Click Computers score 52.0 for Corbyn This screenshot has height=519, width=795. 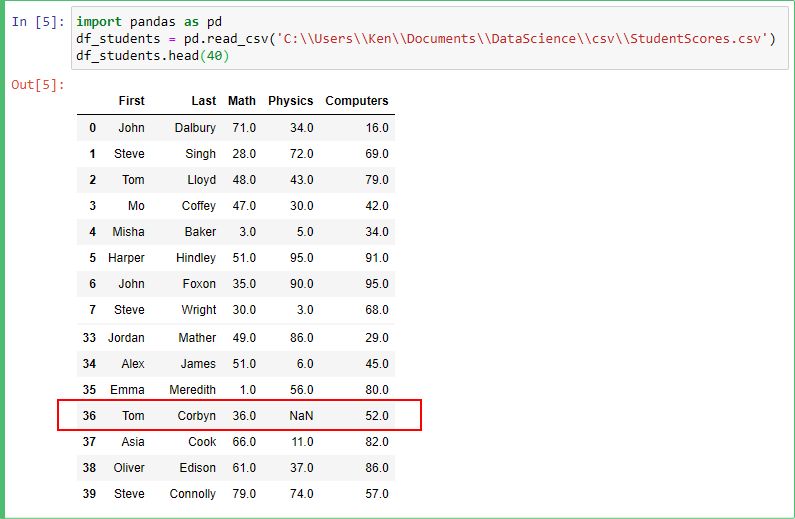[377, 416]
